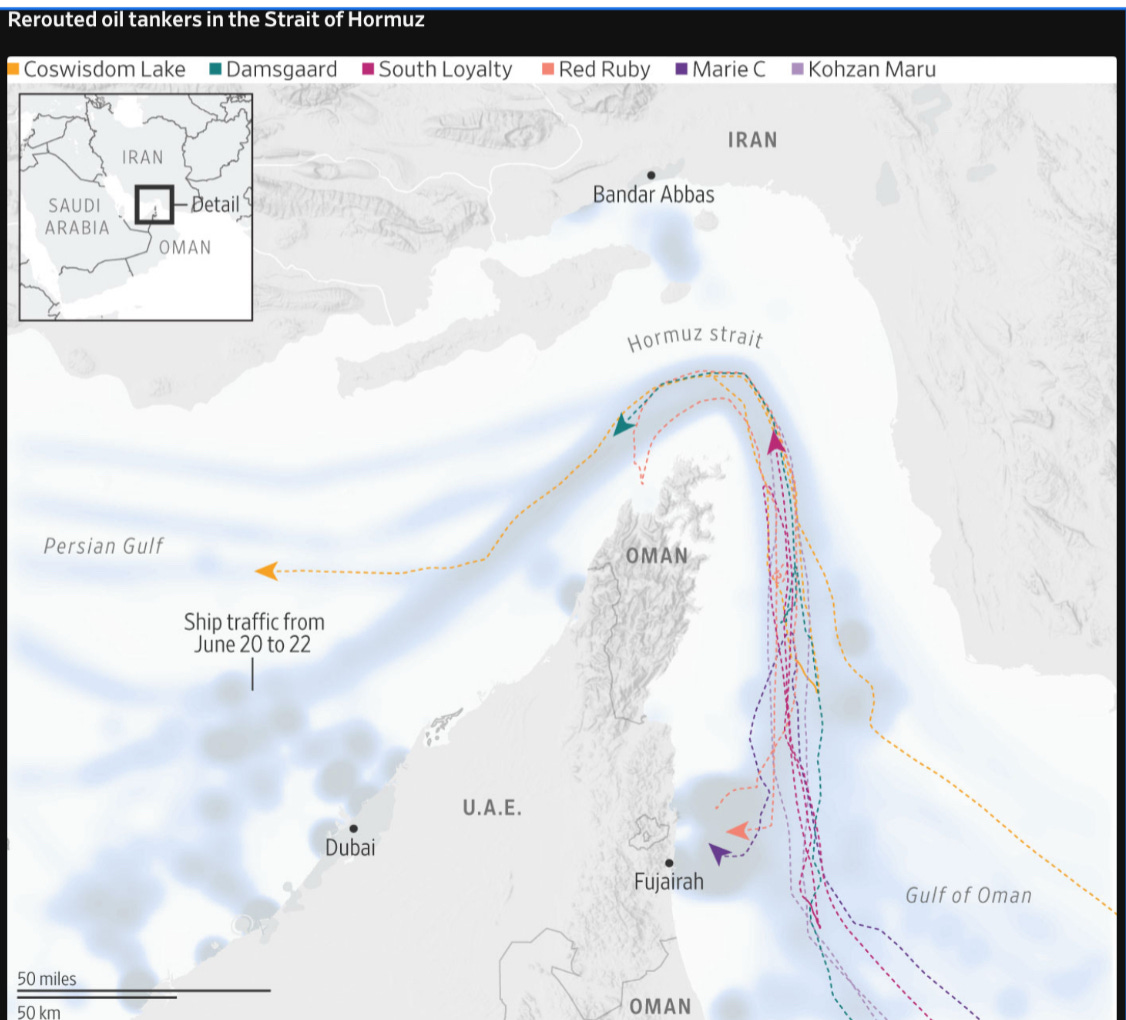Screen dimensions: 1126x1020
Task: Click the 'Rerouted oil tankers in the Strait of Hormuz' title
Action: click(x=216, y=19)
